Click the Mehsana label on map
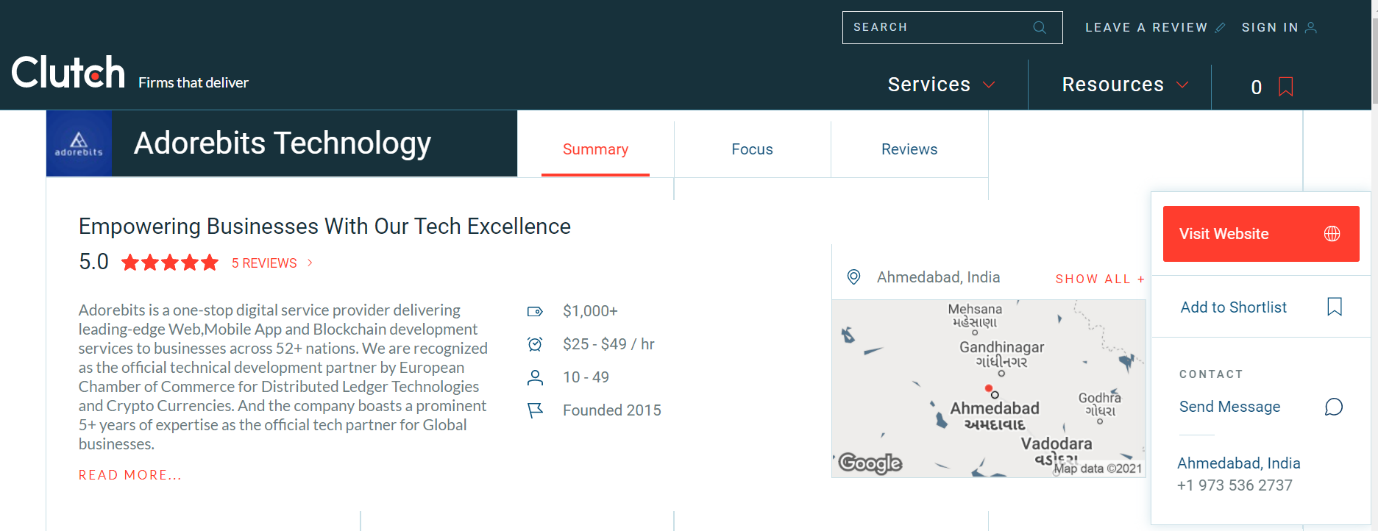The image size is (1378, 531). coord(975,309)
